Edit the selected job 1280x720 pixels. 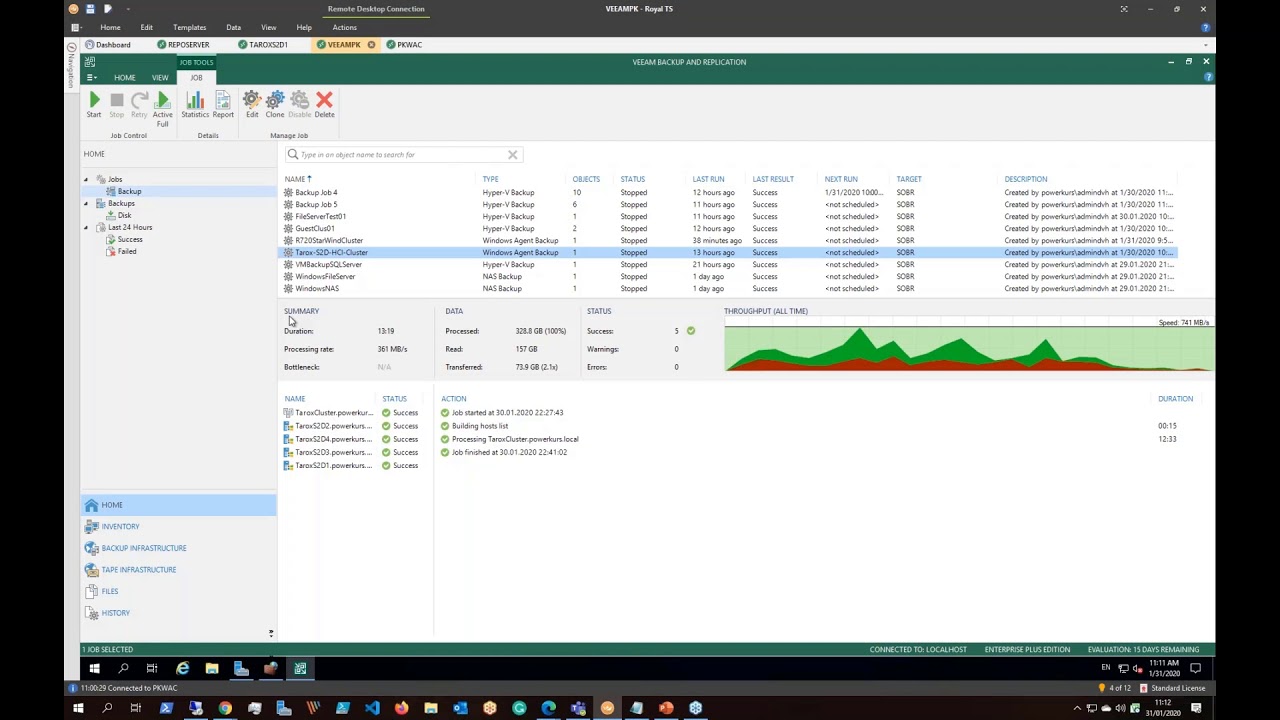click(x=252, y=104)
